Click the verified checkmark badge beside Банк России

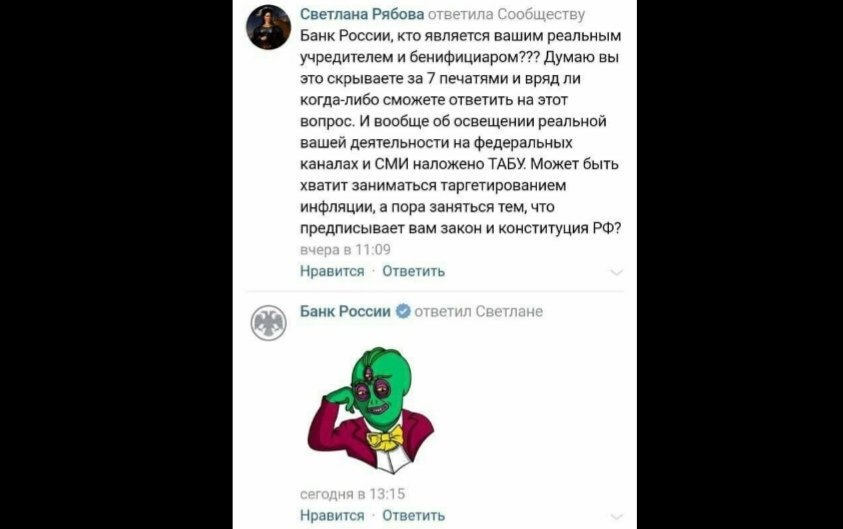(403, 311)
